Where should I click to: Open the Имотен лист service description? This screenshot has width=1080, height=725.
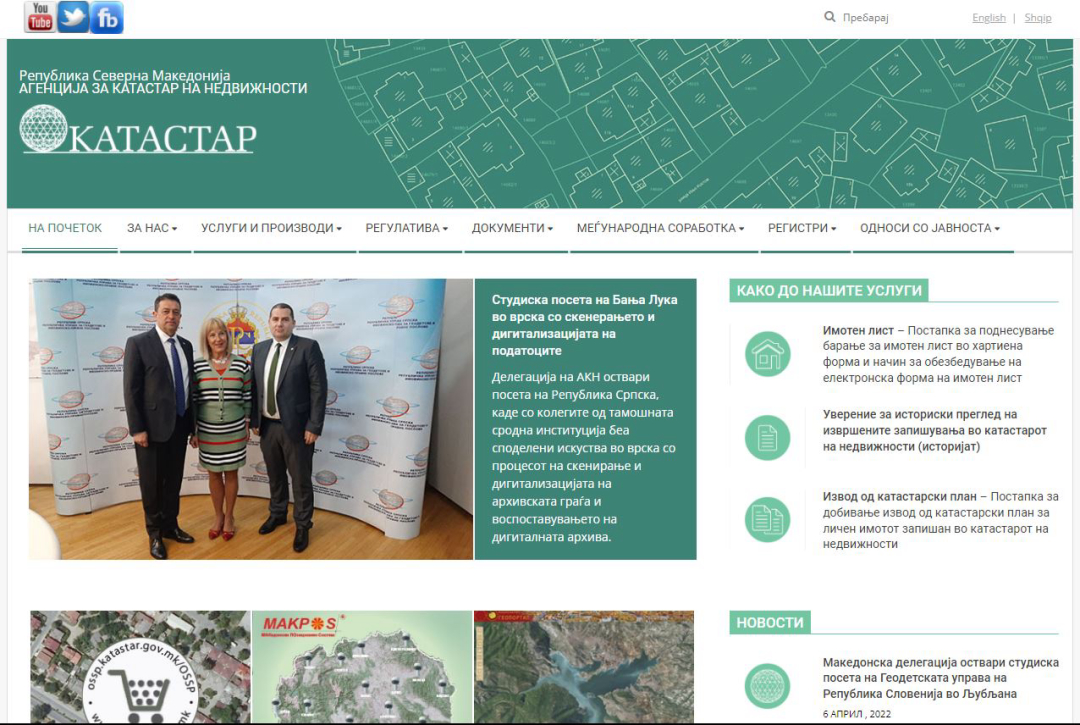[x=938, y=354]
